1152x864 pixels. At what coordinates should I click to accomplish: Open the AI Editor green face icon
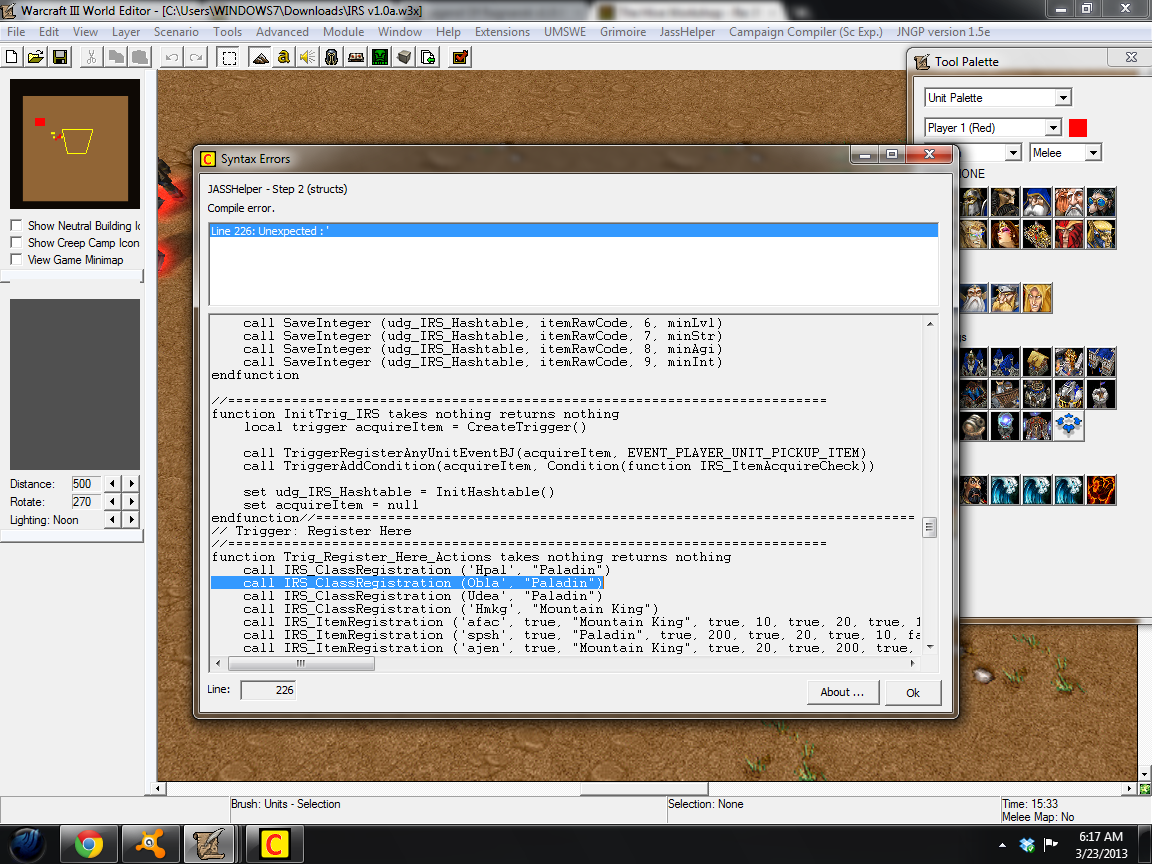pos(380,57)
